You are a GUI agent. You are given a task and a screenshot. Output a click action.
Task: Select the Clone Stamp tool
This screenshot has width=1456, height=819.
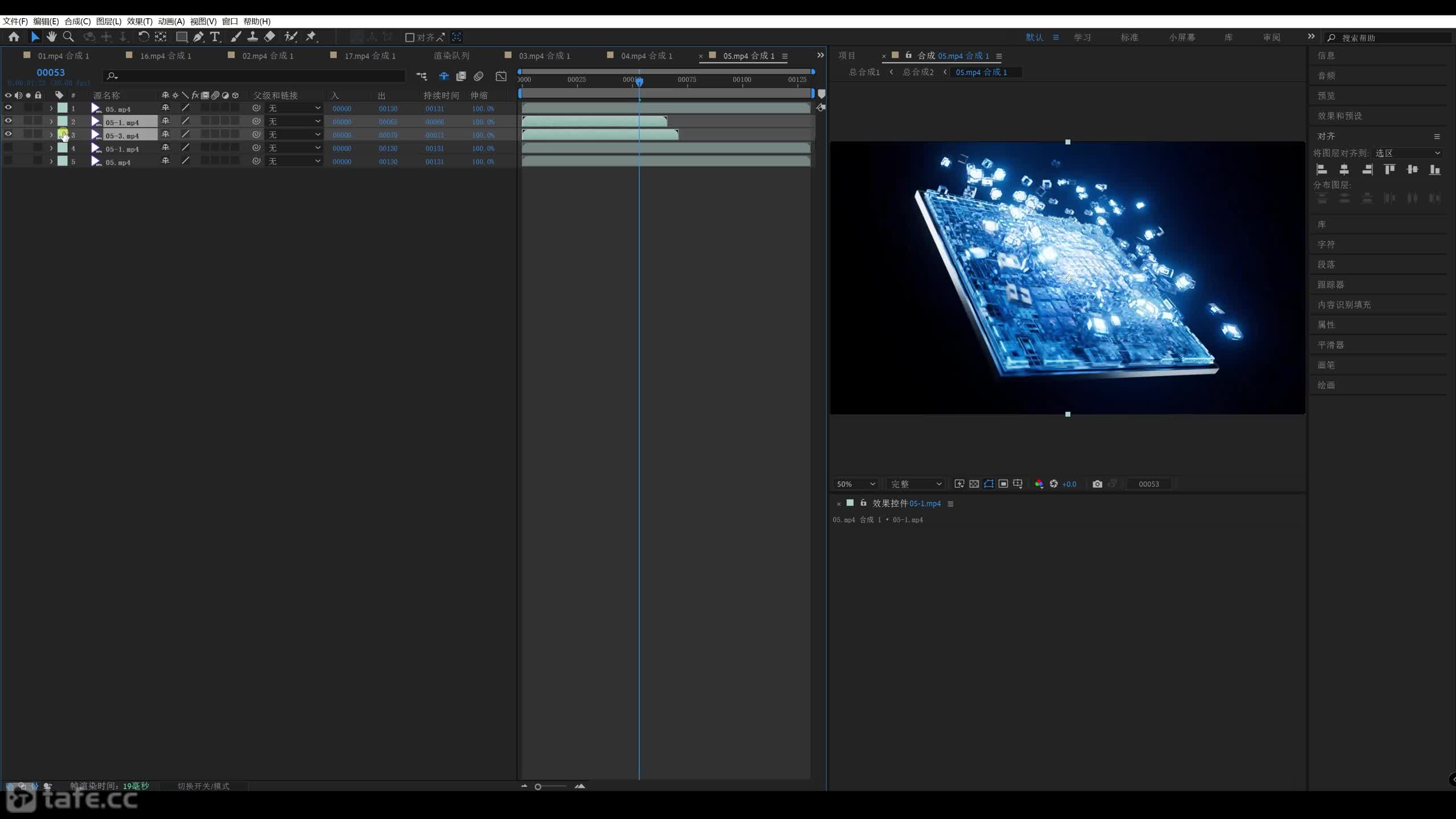coord(253,37)
